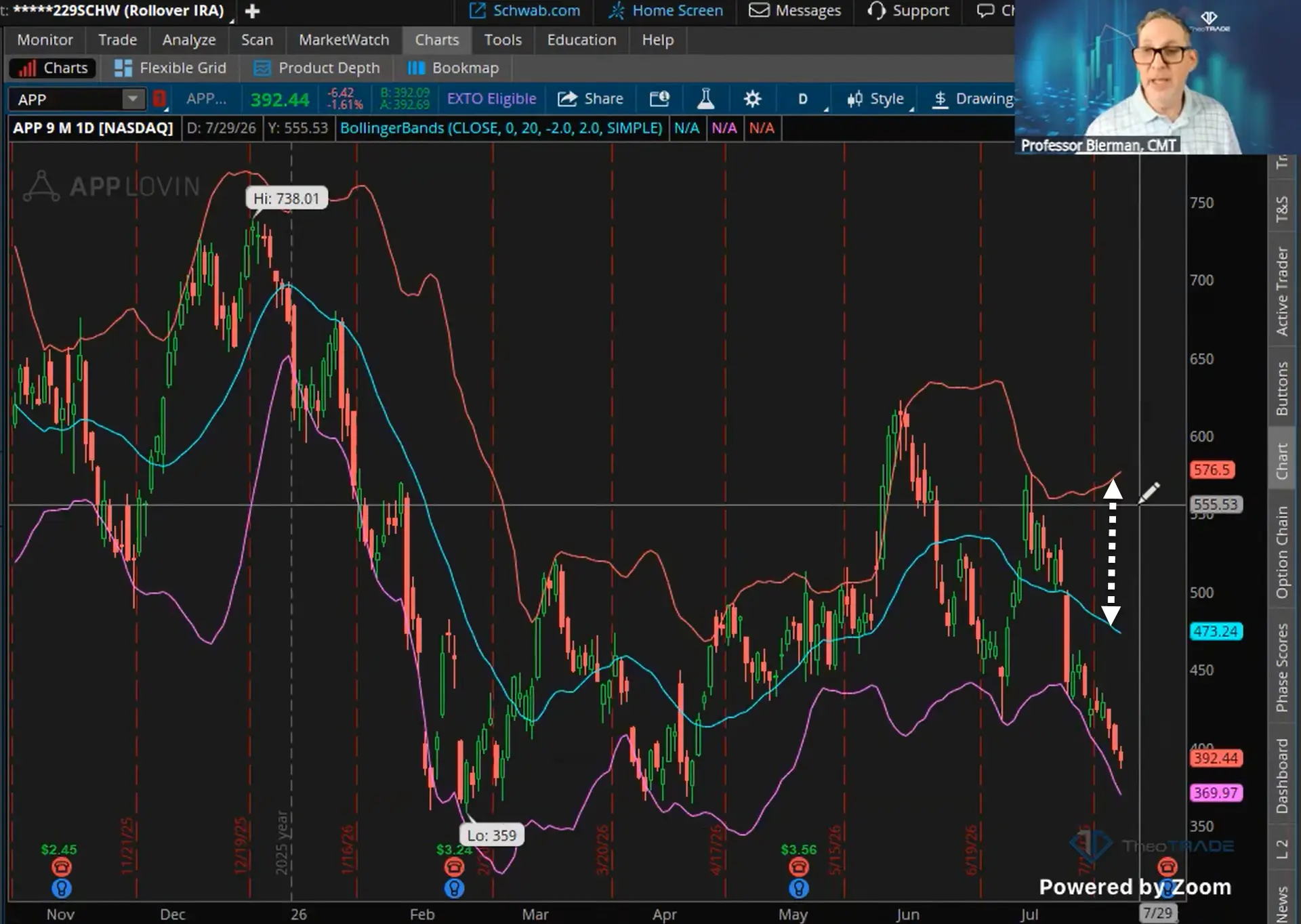Click the red symbol link icon

coord(160,100)
